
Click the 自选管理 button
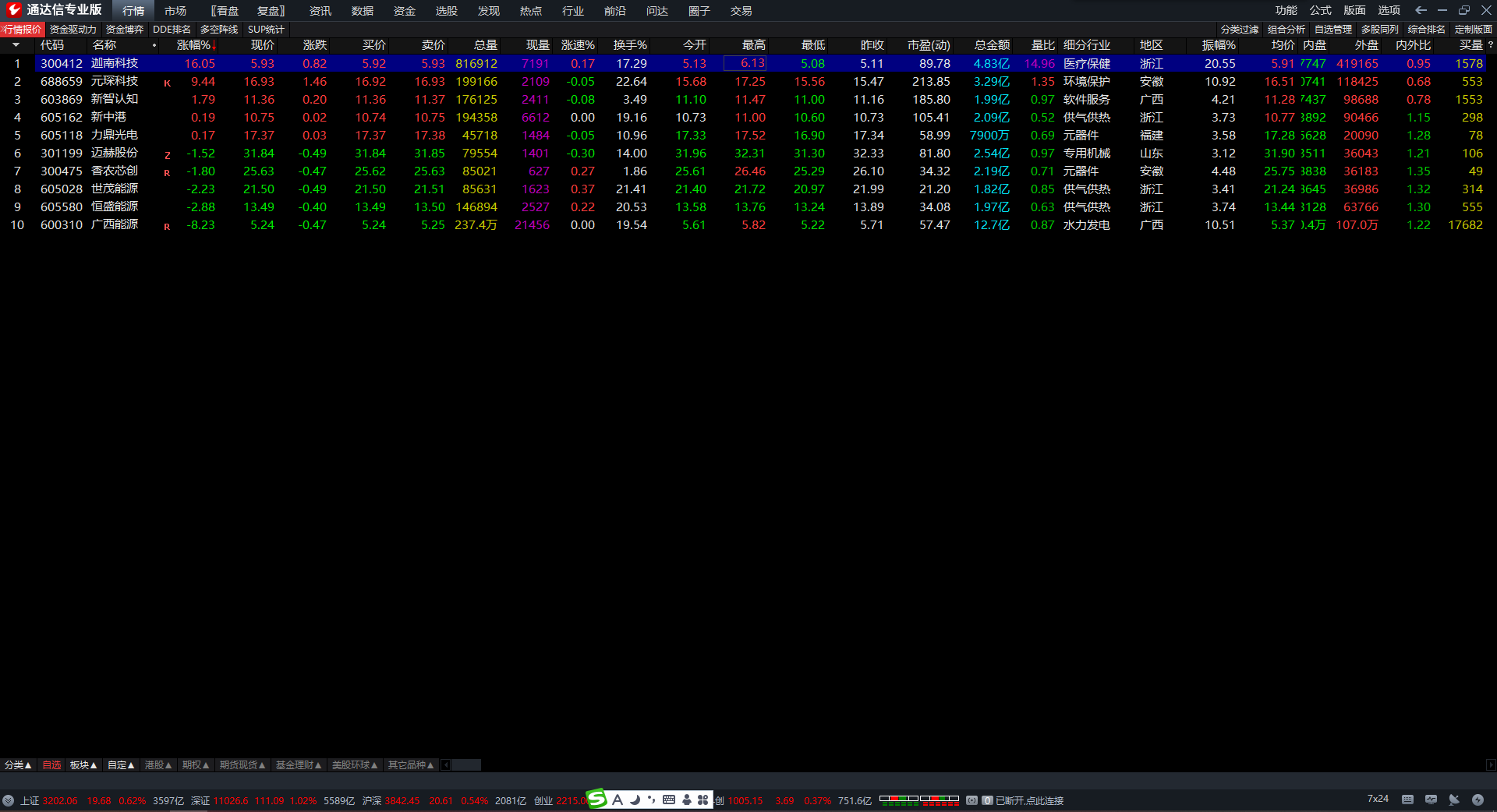[x=1333, y=30]
